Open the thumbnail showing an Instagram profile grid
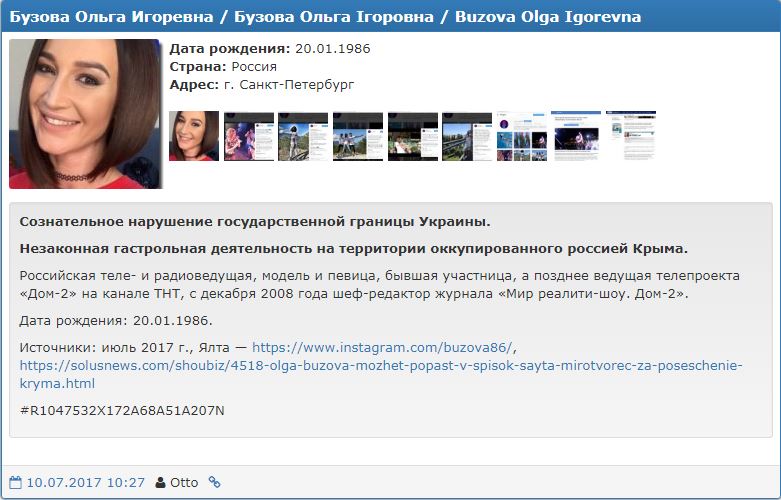781x500 pixels. [521, 136]
